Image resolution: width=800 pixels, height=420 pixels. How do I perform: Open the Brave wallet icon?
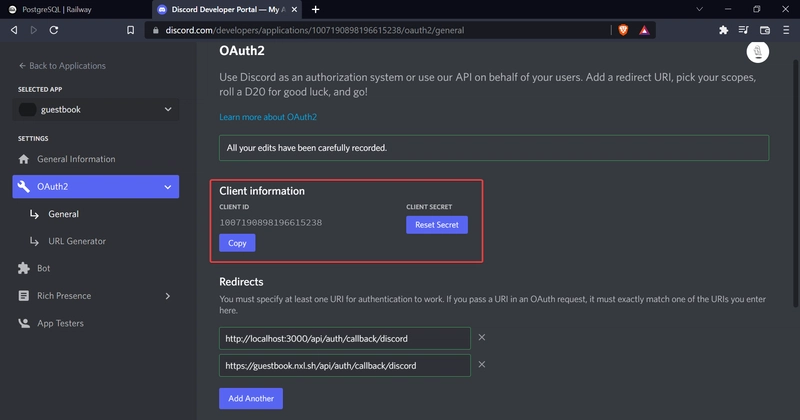(x=764, y=30)
